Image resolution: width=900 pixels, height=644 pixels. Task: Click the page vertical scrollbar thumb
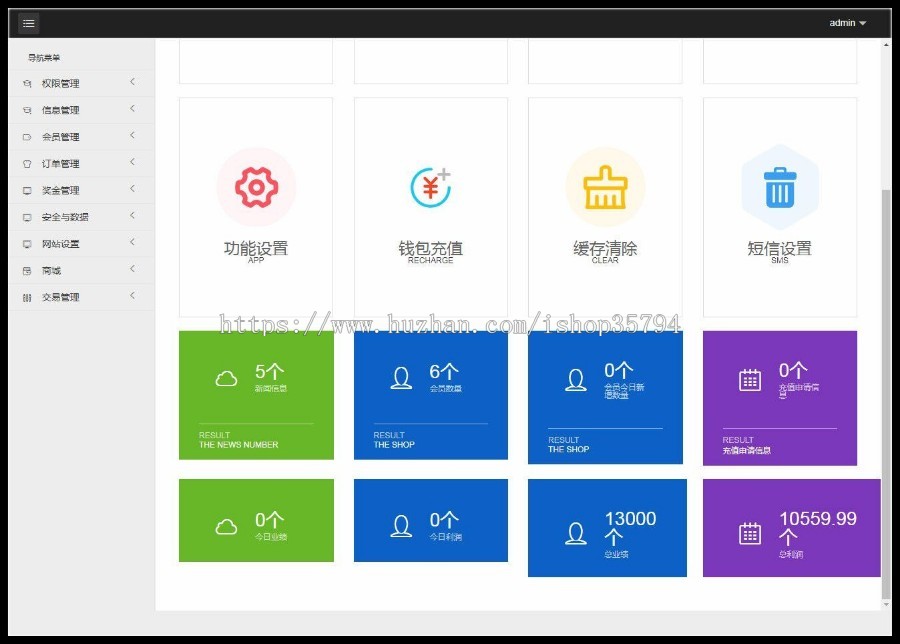point(886,394)
